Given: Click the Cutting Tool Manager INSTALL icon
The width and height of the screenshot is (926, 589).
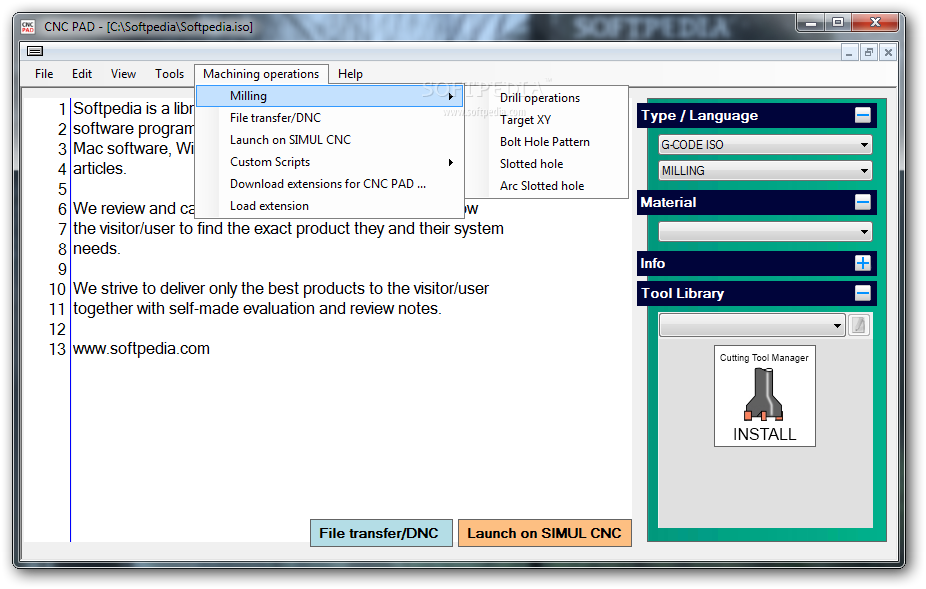Looking at the screenshot, I should 764,396.
